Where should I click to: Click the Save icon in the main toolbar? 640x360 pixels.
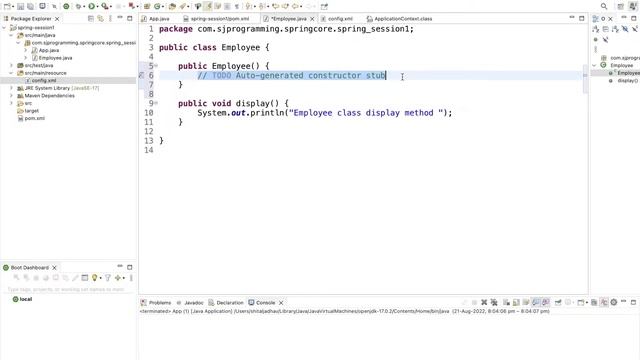tap(20, 6)
